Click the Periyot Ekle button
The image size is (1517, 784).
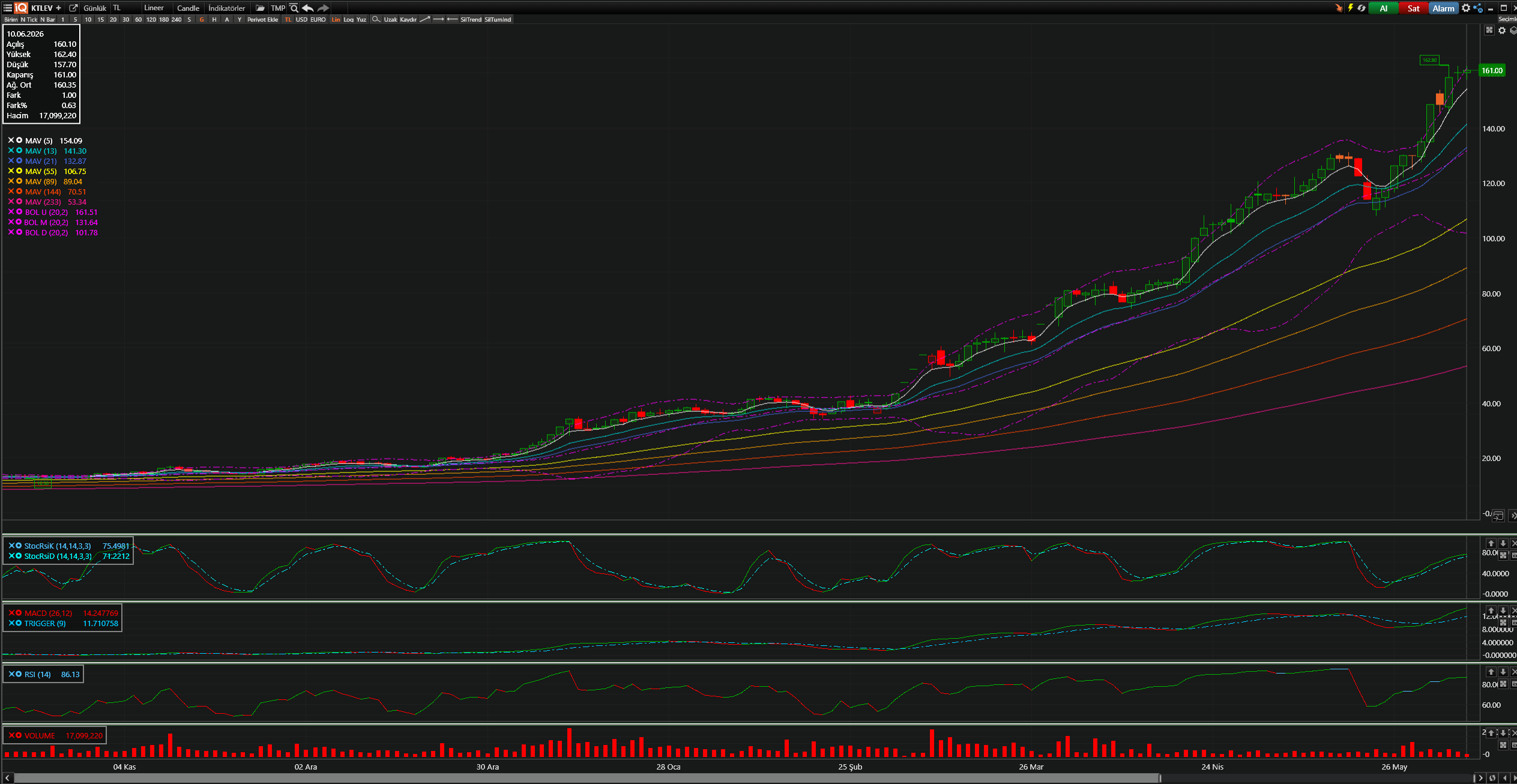pyautogui.click(x=263, y=19)
